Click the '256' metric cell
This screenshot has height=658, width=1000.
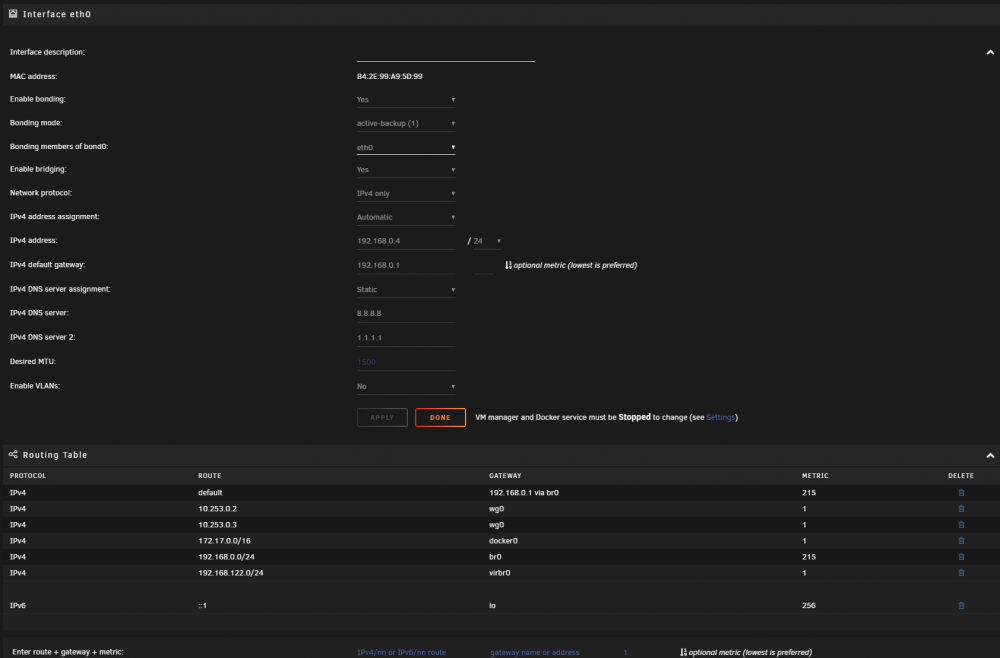pos(809,606)
